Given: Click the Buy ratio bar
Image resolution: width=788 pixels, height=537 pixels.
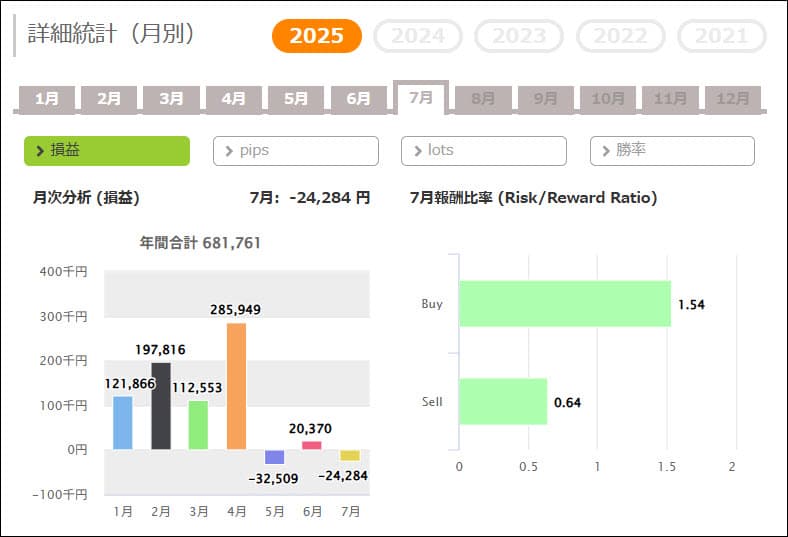Looking at the screenshot, I should (x=565, y=303).
